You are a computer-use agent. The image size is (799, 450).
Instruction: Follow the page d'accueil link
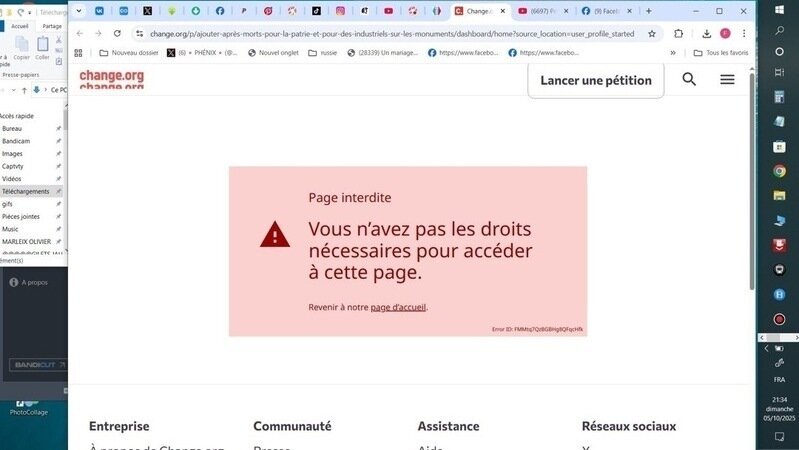[398, 307]
